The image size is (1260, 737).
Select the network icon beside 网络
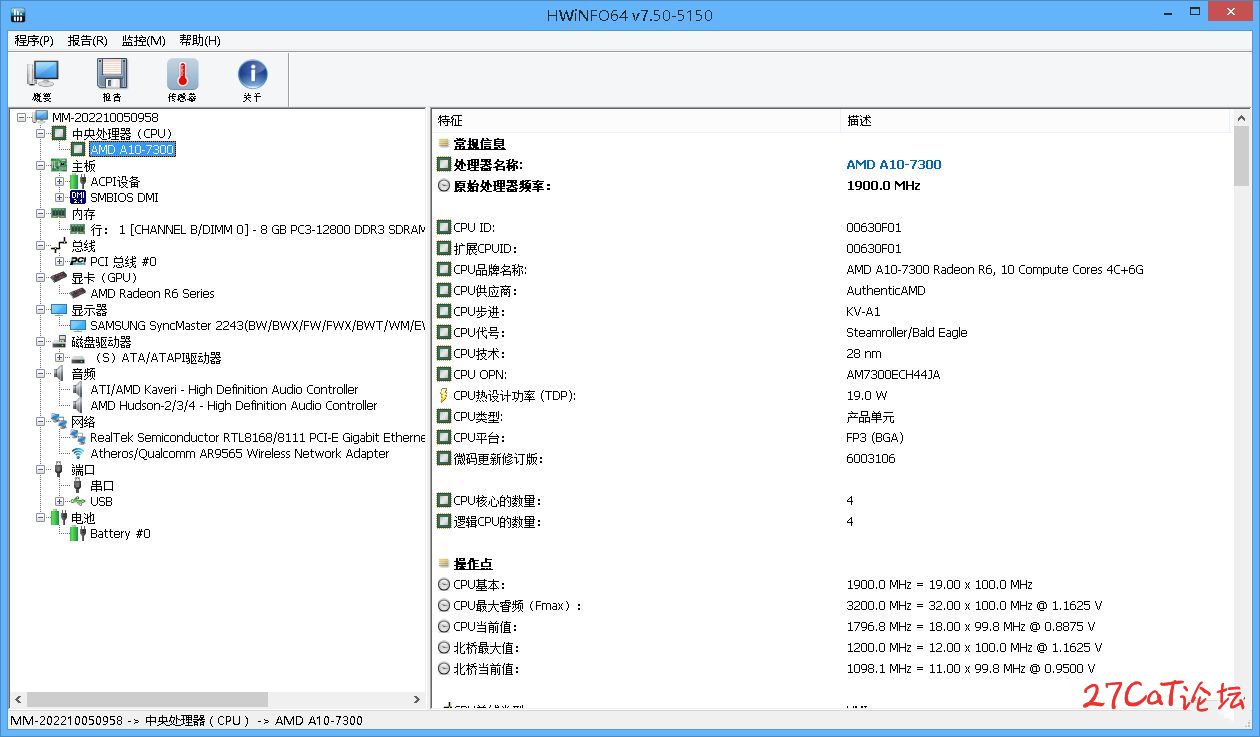[60, 421]
